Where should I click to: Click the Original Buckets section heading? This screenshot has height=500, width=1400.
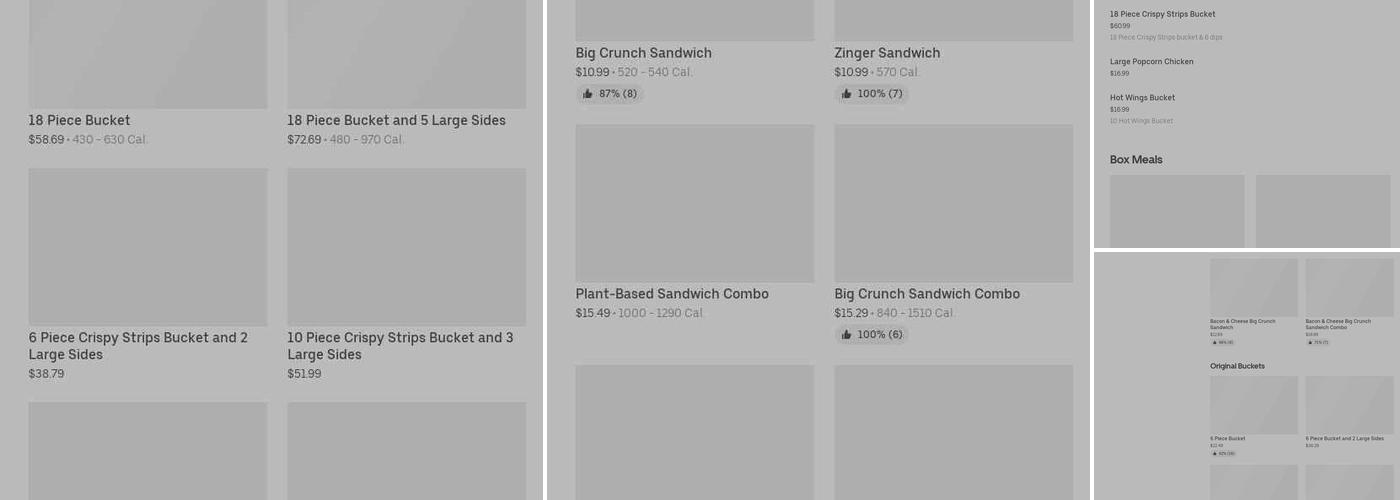[1237, 366]
